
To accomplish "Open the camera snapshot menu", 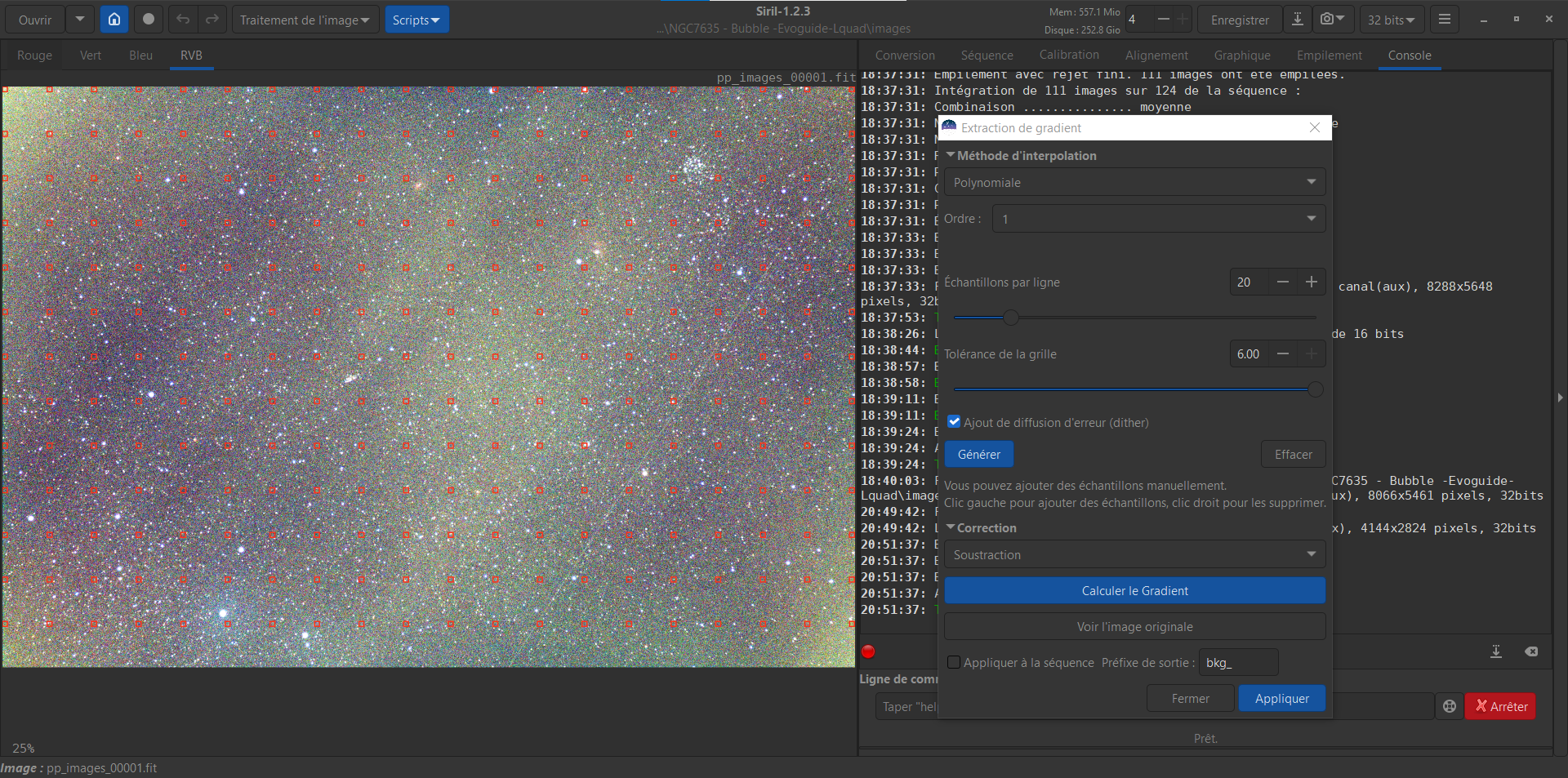I will (x=1332, y=20).
